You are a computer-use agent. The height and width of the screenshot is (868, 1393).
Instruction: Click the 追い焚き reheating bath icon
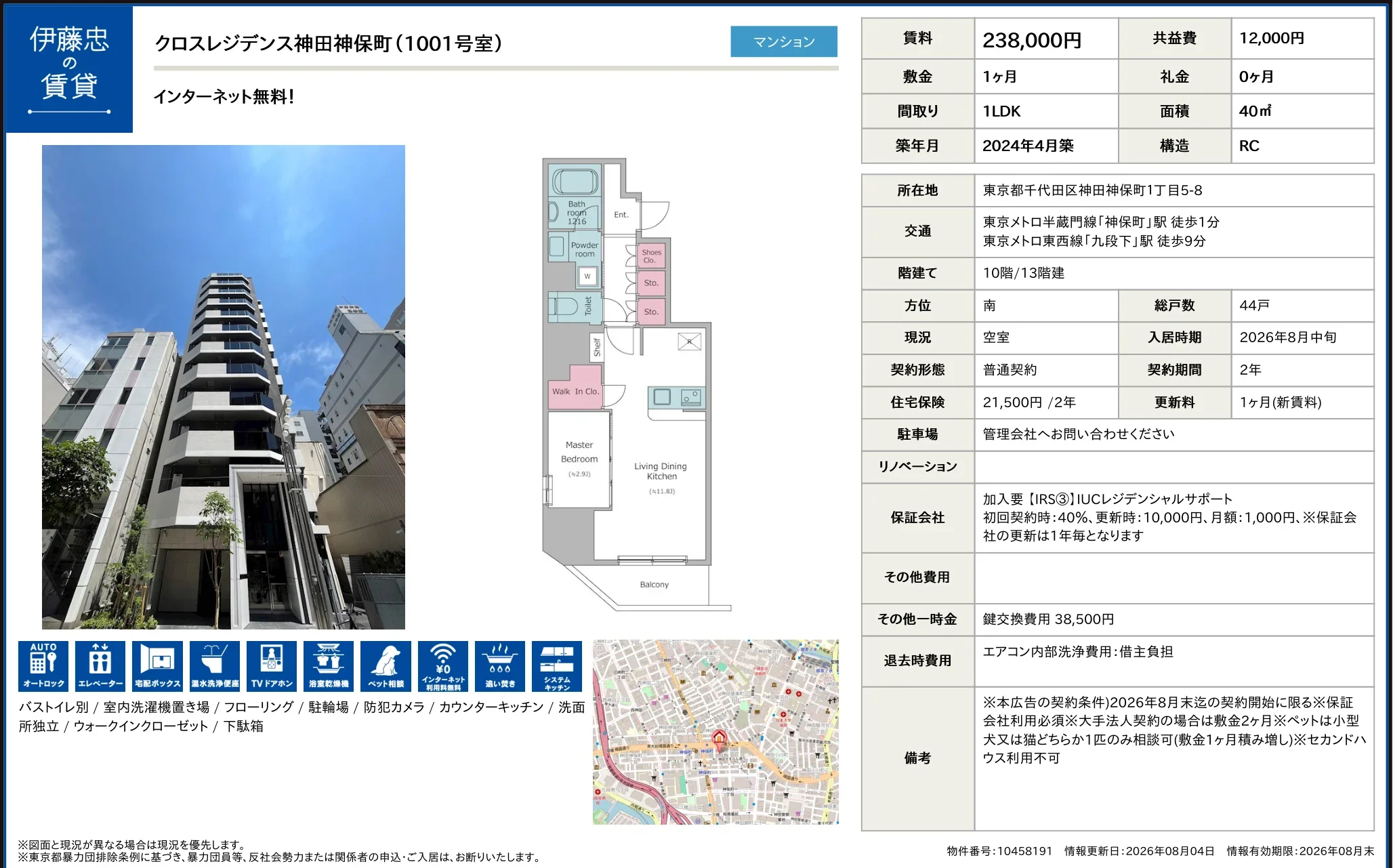[500, 666]
